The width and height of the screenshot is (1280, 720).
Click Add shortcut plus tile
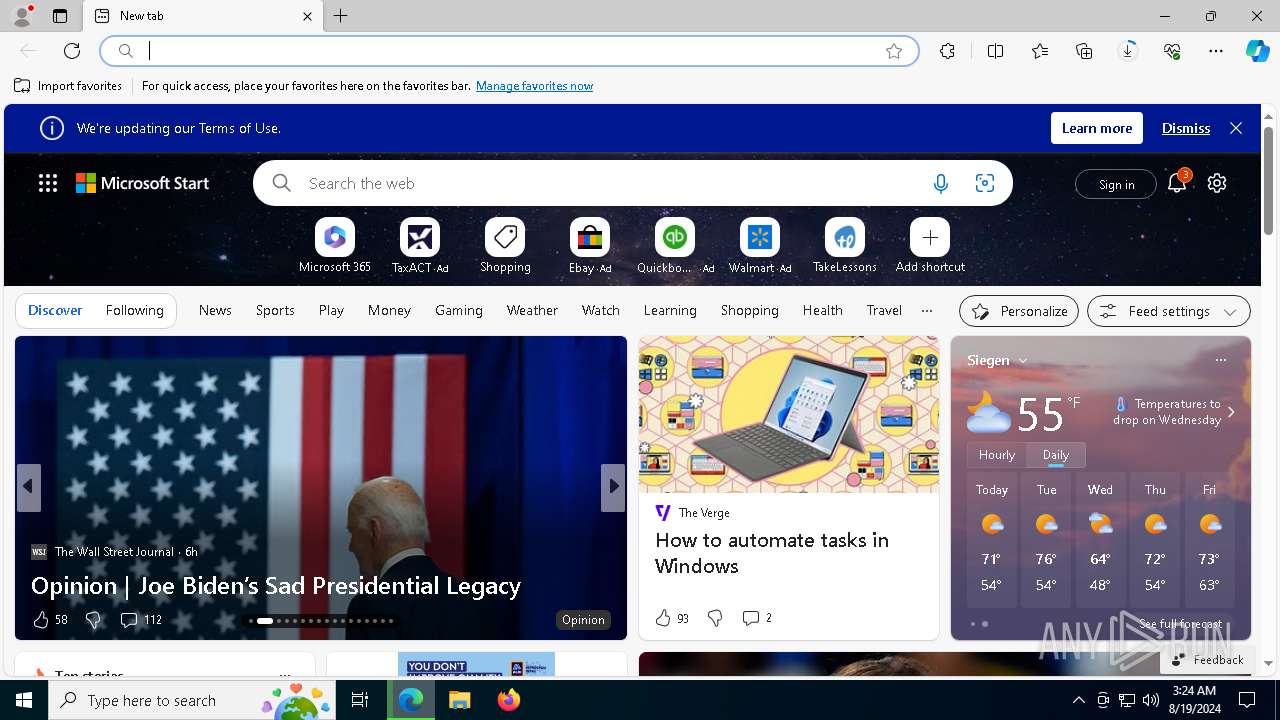click(x=930, y=246)
